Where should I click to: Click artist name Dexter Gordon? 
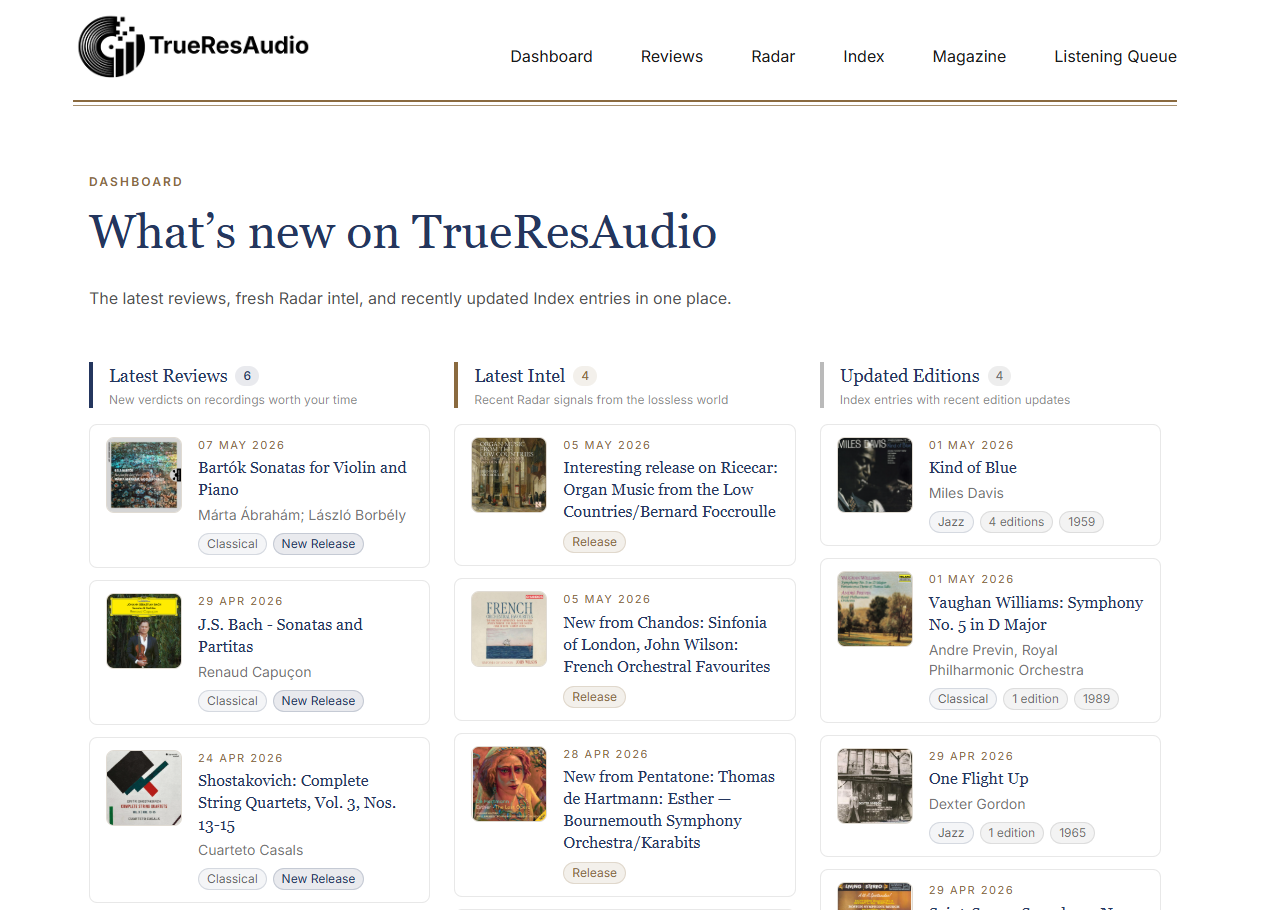click(977, 804)
